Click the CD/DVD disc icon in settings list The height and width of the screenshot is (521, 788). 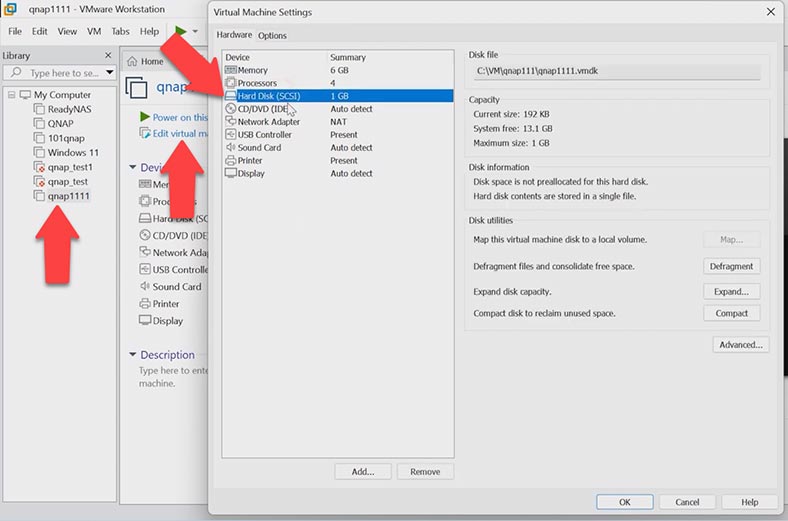[x=231, y=109]
